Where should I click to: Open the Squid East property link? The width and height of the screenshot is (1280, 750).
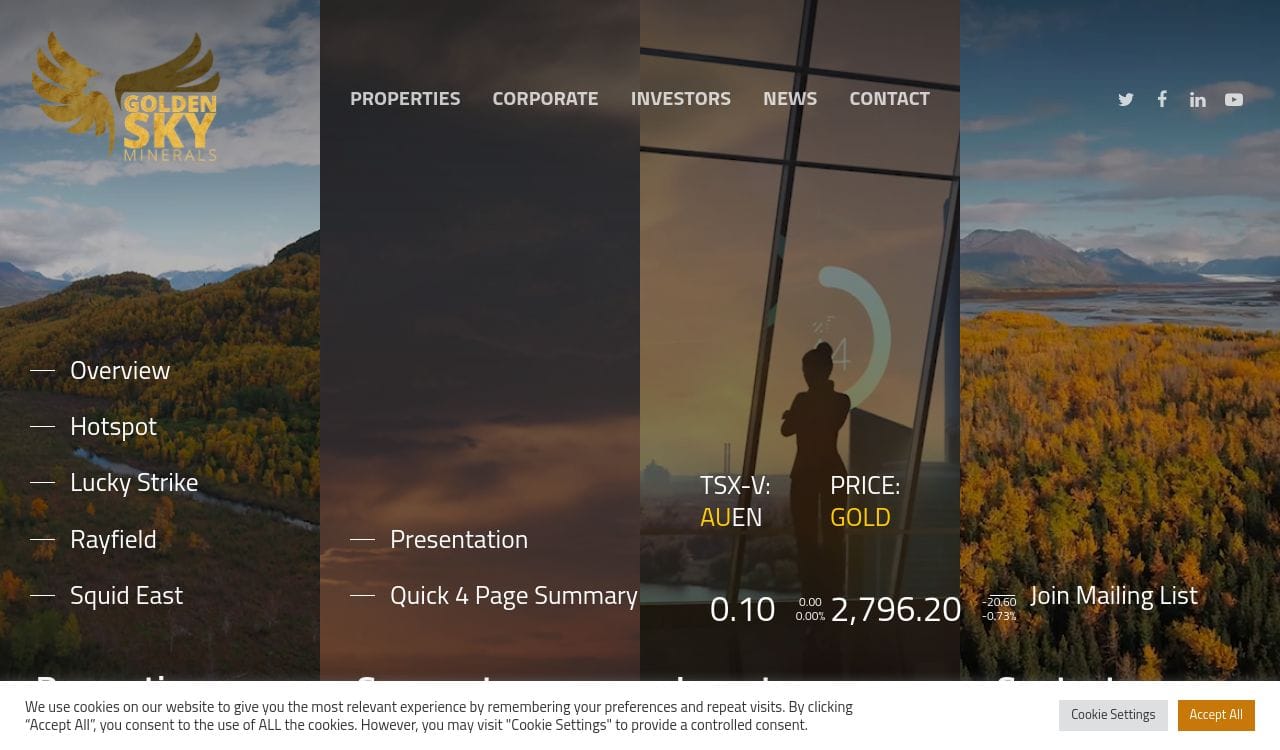[126, 595]
